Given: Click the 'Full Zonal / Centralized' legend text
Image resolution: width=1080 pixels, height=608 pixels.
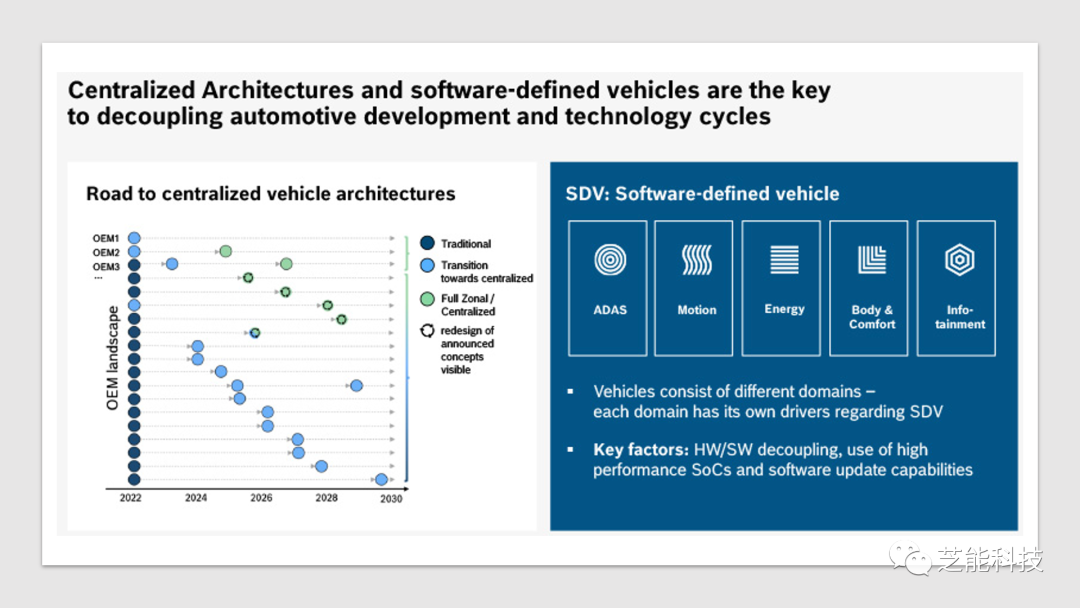Looking at the screenshot, I should (468, 305).
